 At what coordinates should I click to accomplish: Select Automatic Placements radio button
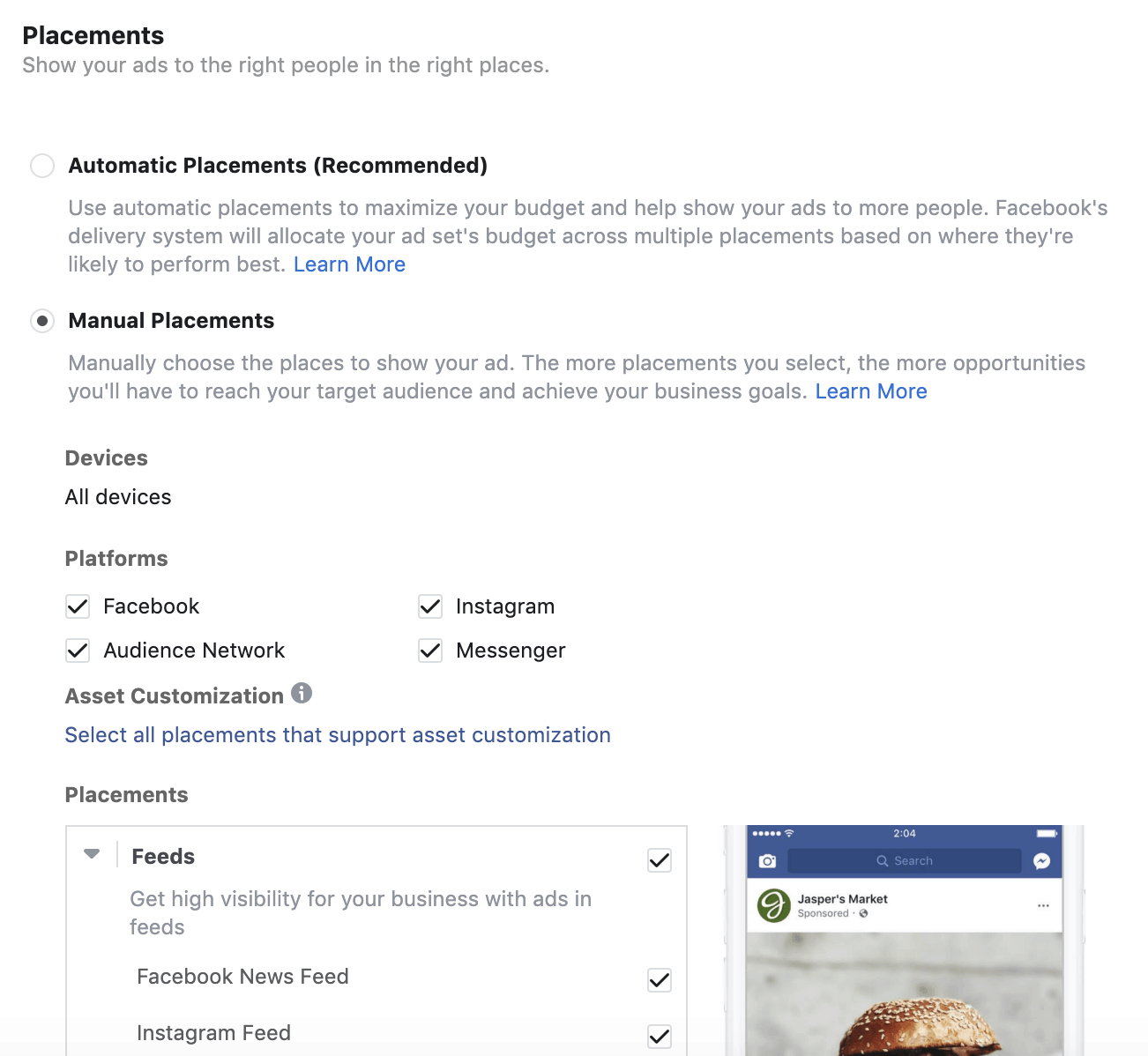42,166
